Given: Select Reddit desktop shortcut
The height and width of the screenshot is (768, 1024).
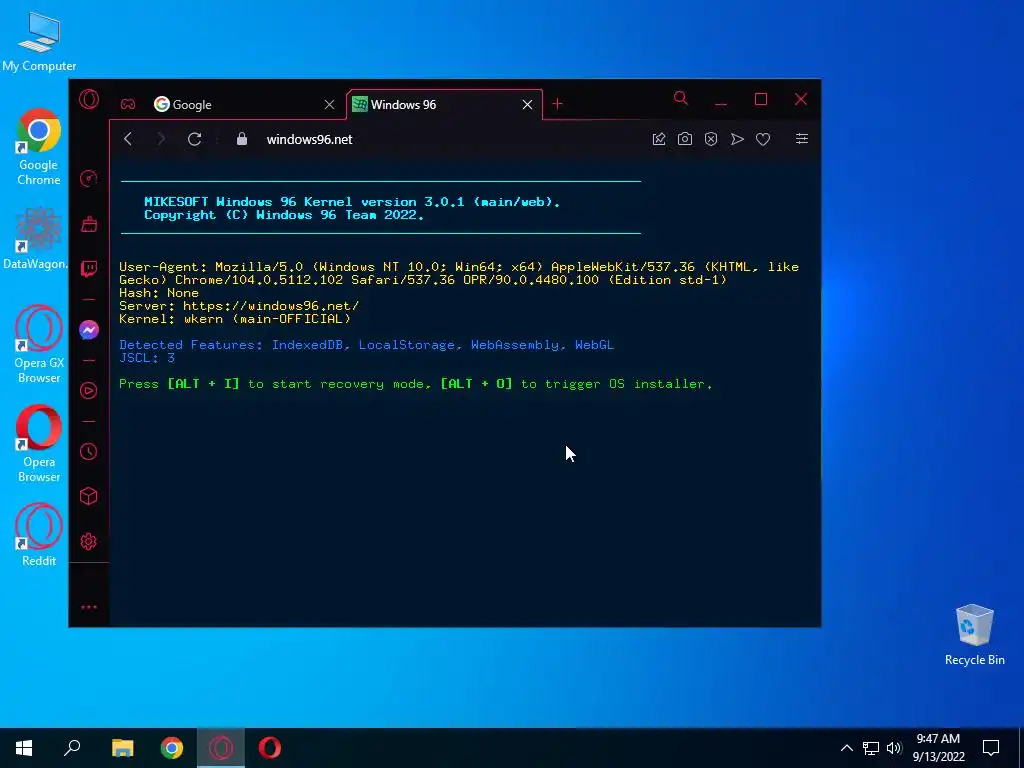Looking at the screenshot, I should [x=39, y=534].
